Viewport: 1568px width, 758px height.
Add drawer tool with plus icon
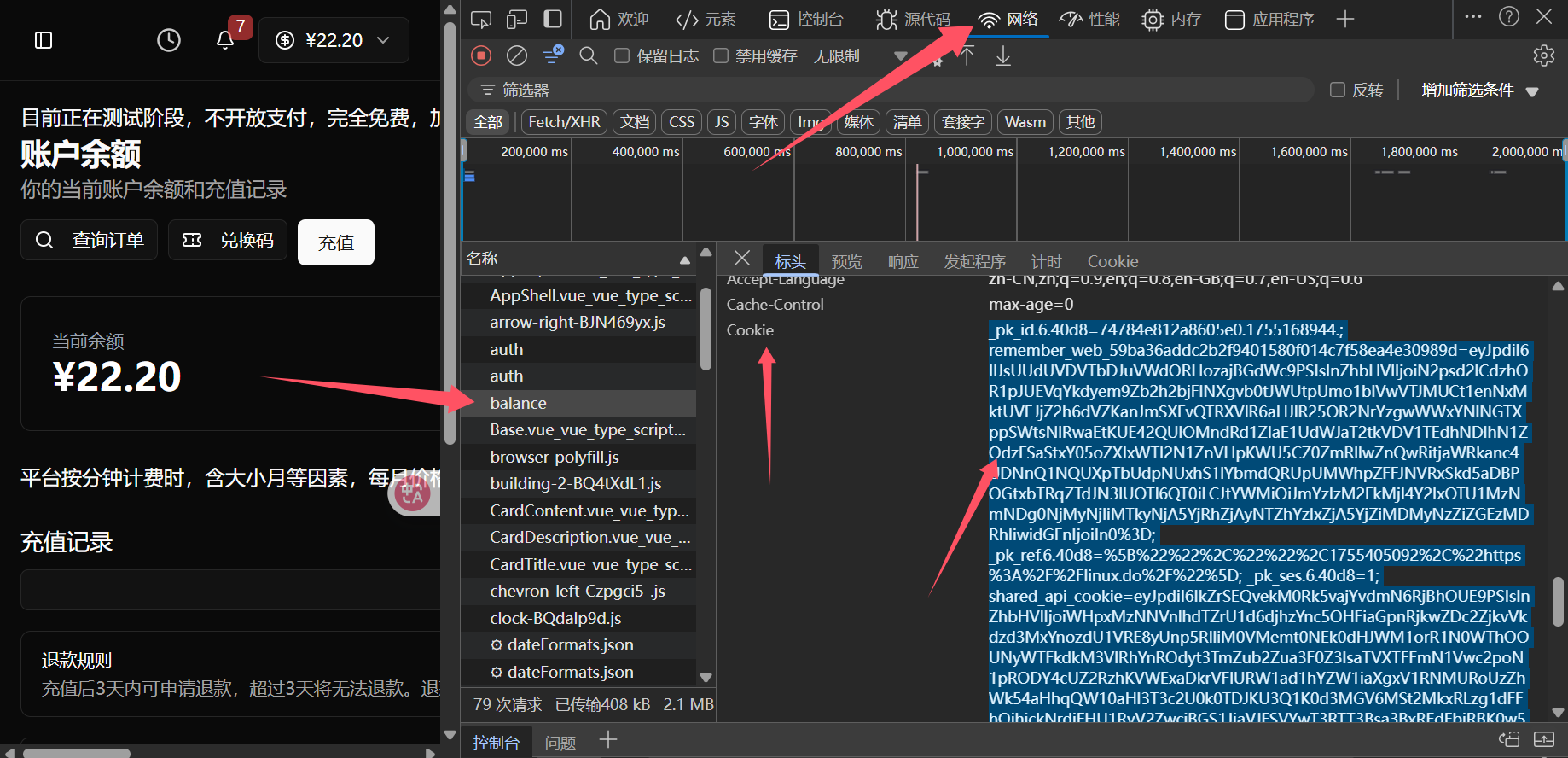coord(608,740)
